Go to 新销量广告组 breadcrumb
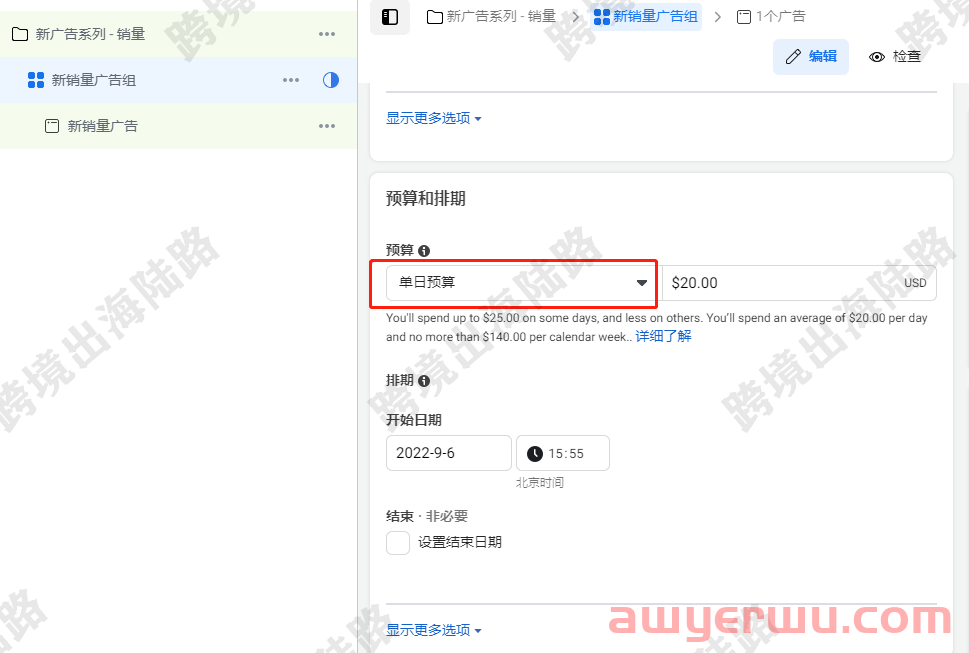The height and width of the screenshot is (653, 969). [x=646, y=17]
